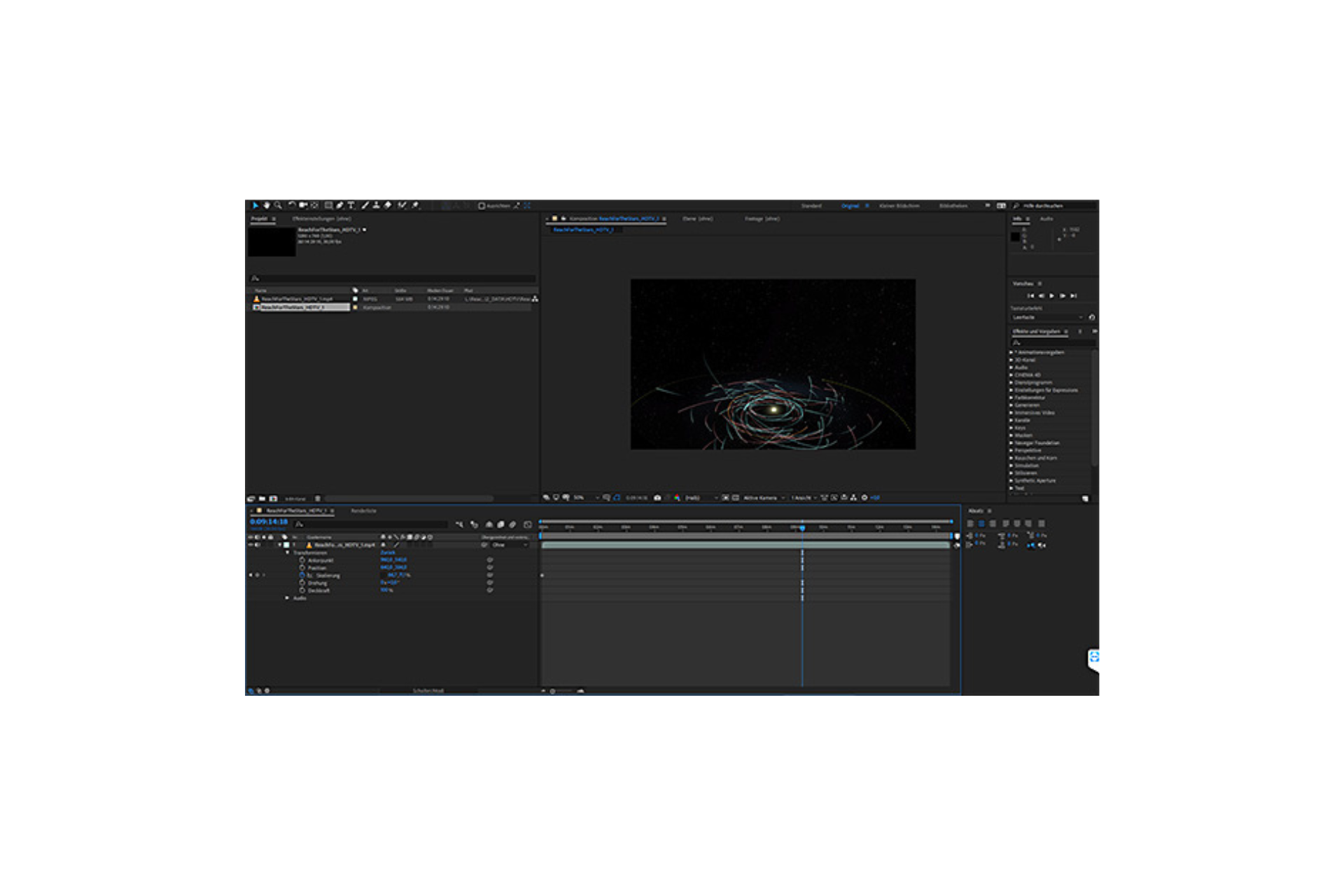Select the Pan Behind anchor point tool

314,206
